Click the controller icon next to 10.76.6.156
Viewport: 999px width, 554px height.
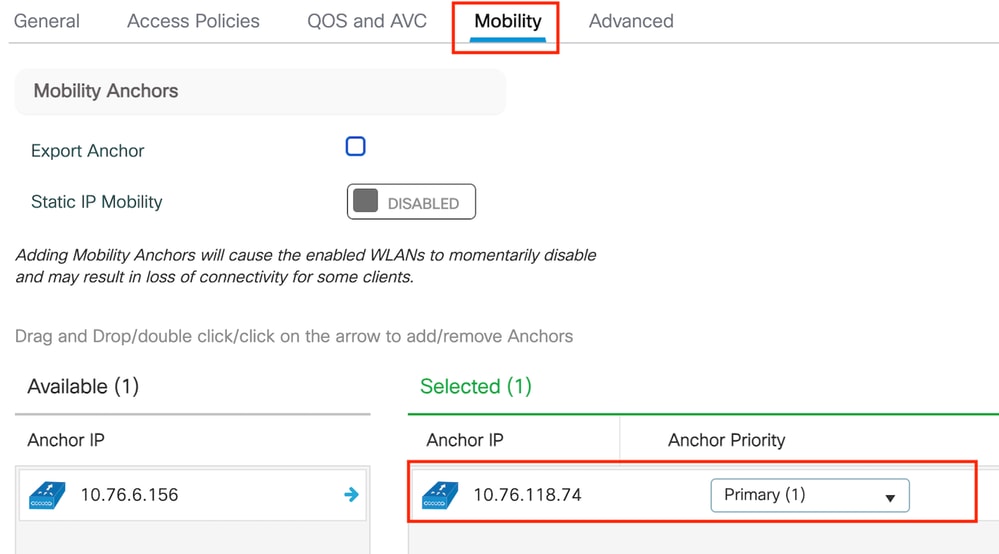pyautogui.click(x=47, y=495)
